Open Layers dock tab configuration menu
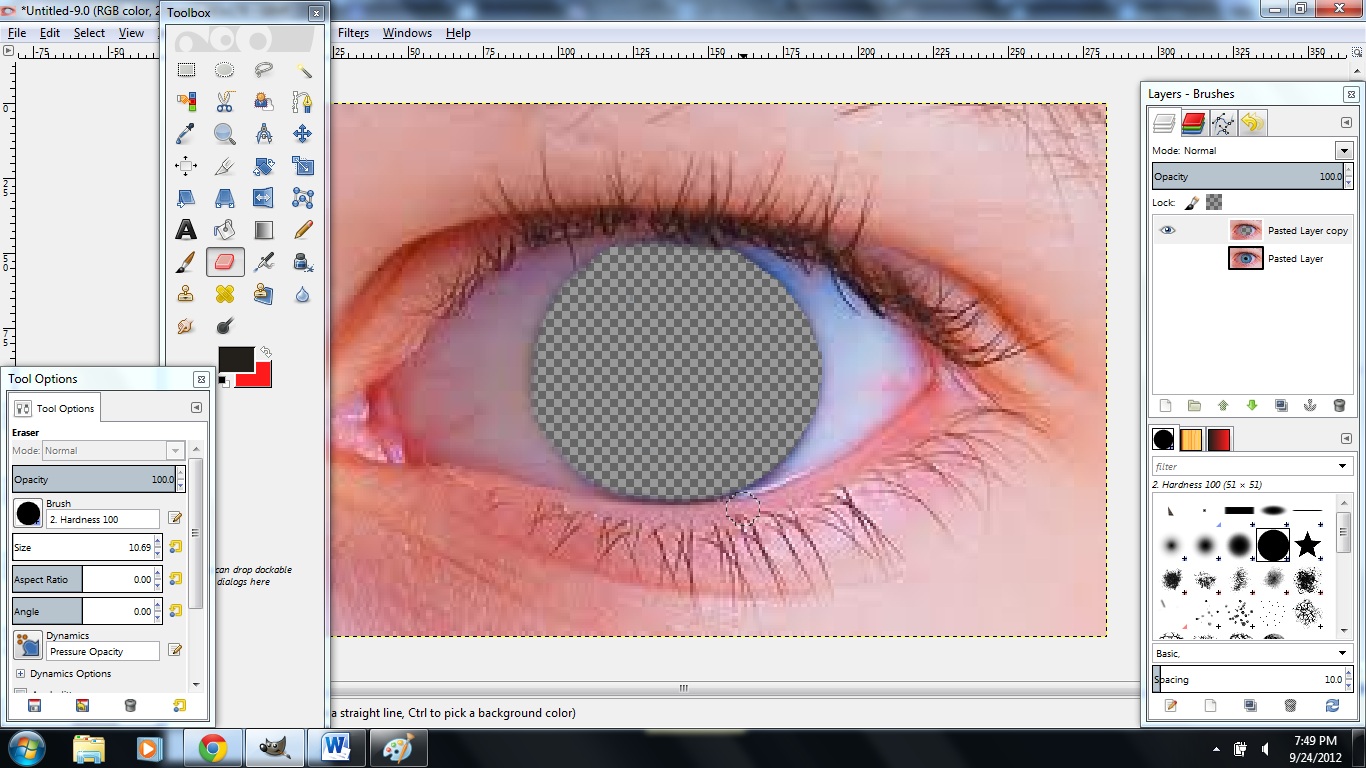Viewport: 1366px width, 768px height. 1346,123
